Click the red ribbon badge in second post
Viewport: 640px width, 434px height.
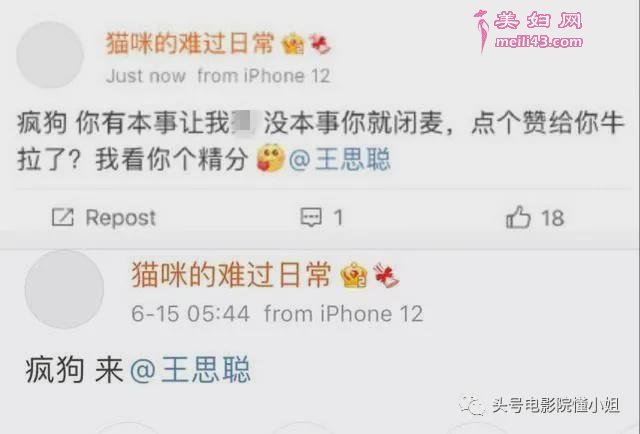386,275
